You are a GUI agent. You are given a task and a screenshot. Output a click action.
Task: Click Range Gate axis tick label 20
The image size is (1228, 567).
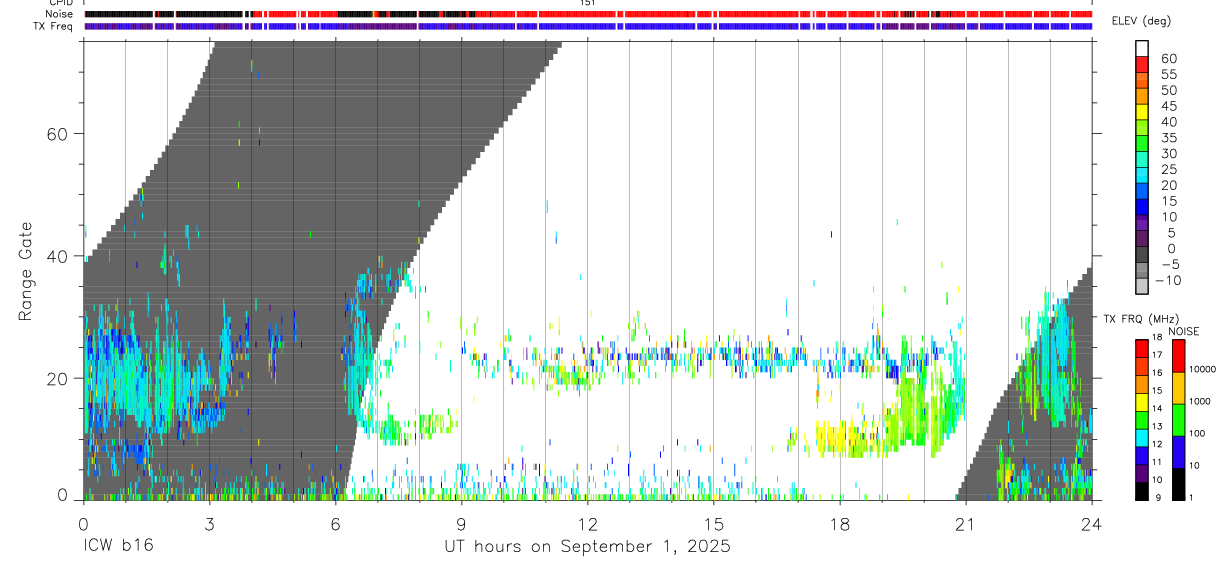click(58, 378)
